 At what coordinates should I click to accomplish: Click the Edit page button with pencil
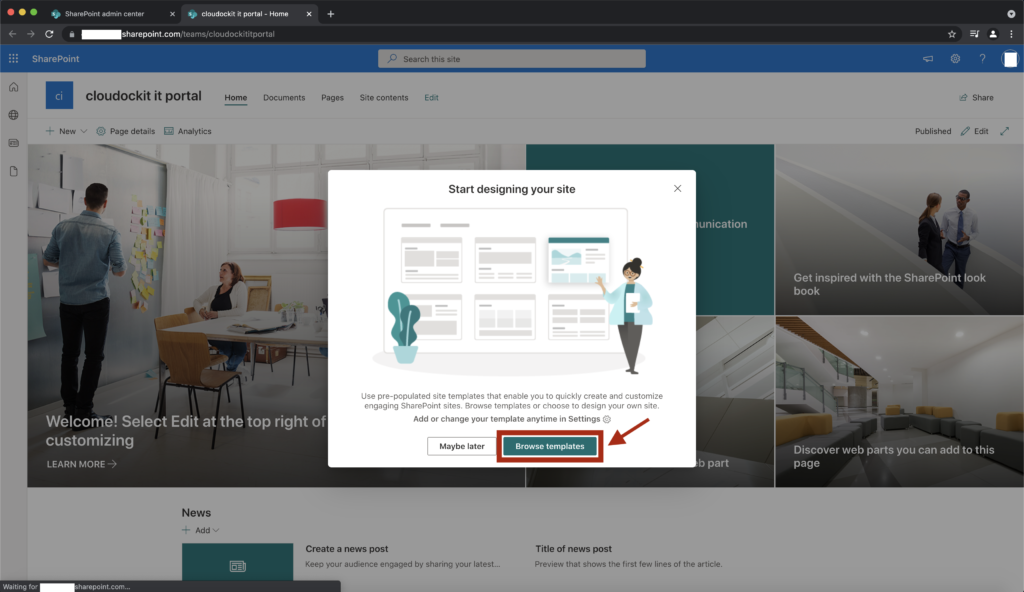[x=974, y=131]
